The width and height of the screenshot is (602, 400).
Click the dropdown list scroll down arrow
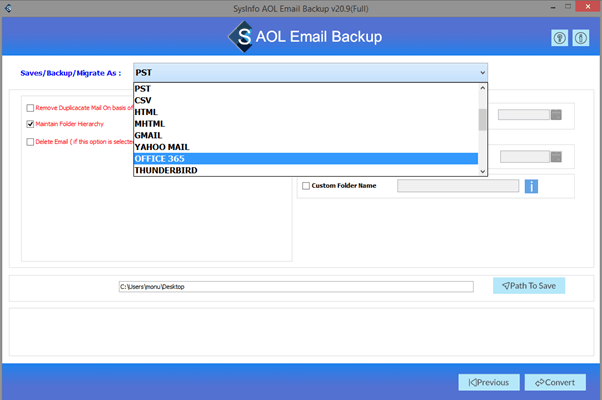[x=483, y=172]
